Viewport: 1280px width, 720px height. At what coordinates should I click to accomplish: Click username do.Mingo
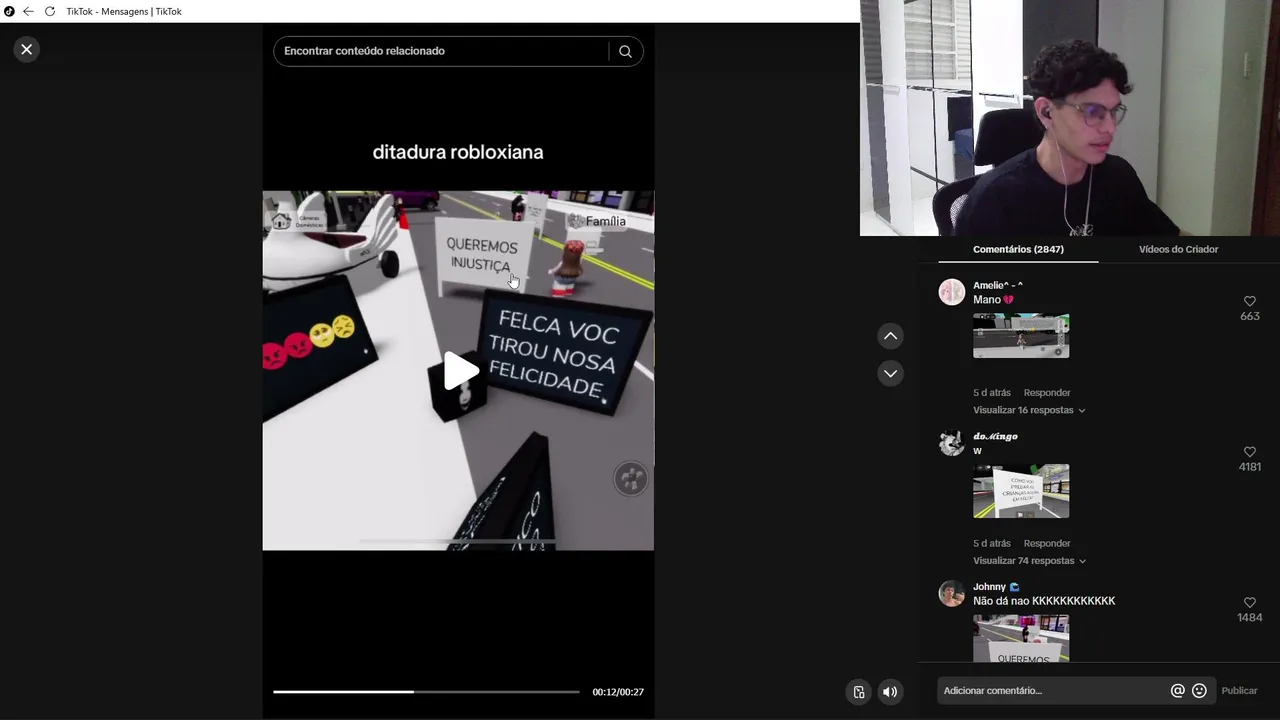pos(995,436)
